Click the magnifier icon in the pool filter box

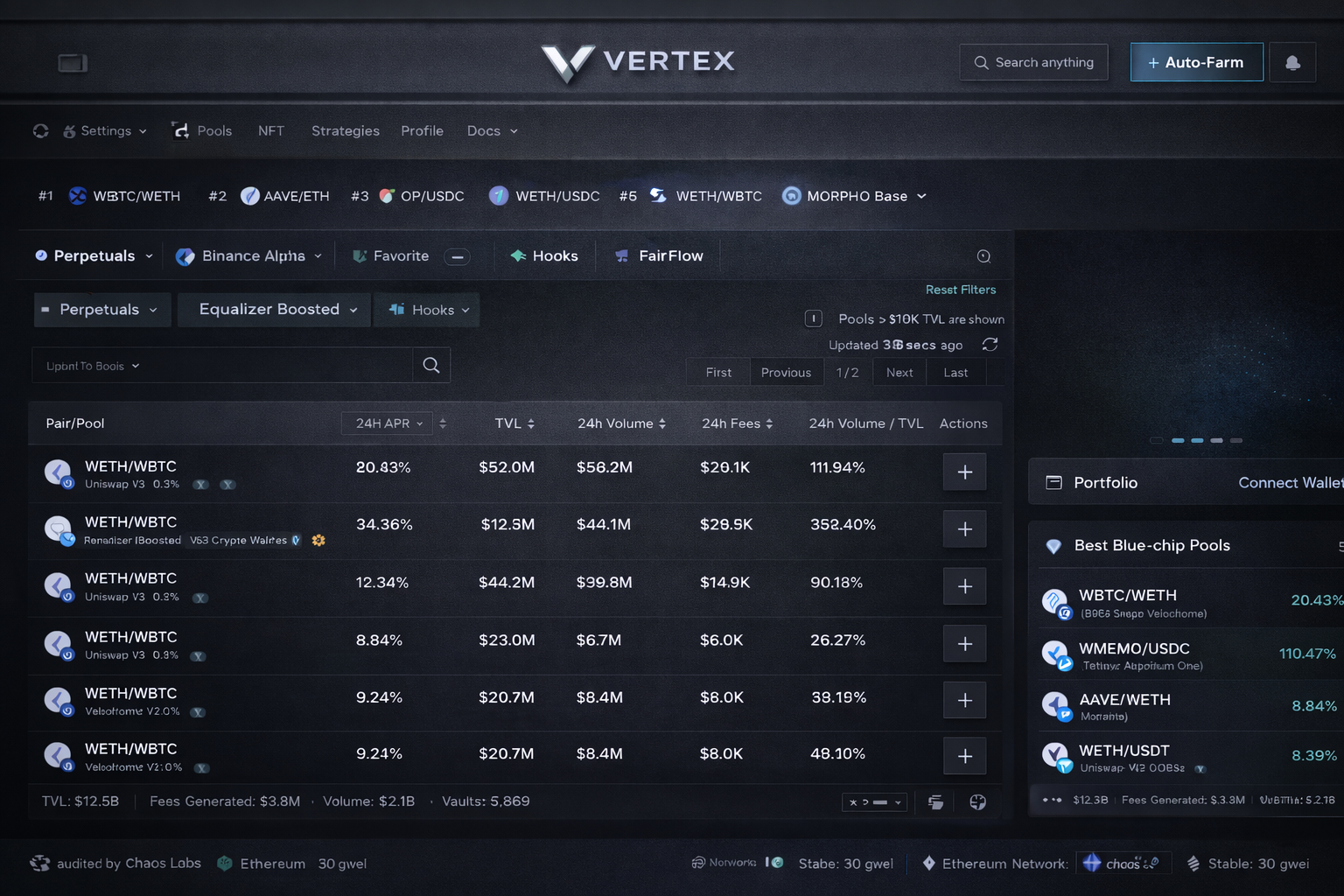tap(431, 365)
